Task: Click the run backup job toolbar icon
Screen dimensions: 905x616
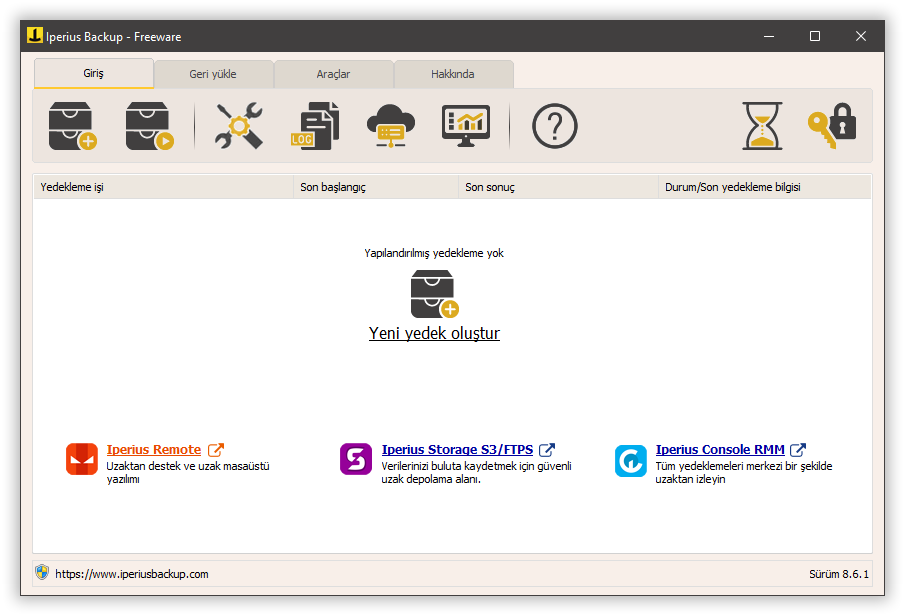Action: 149,126
